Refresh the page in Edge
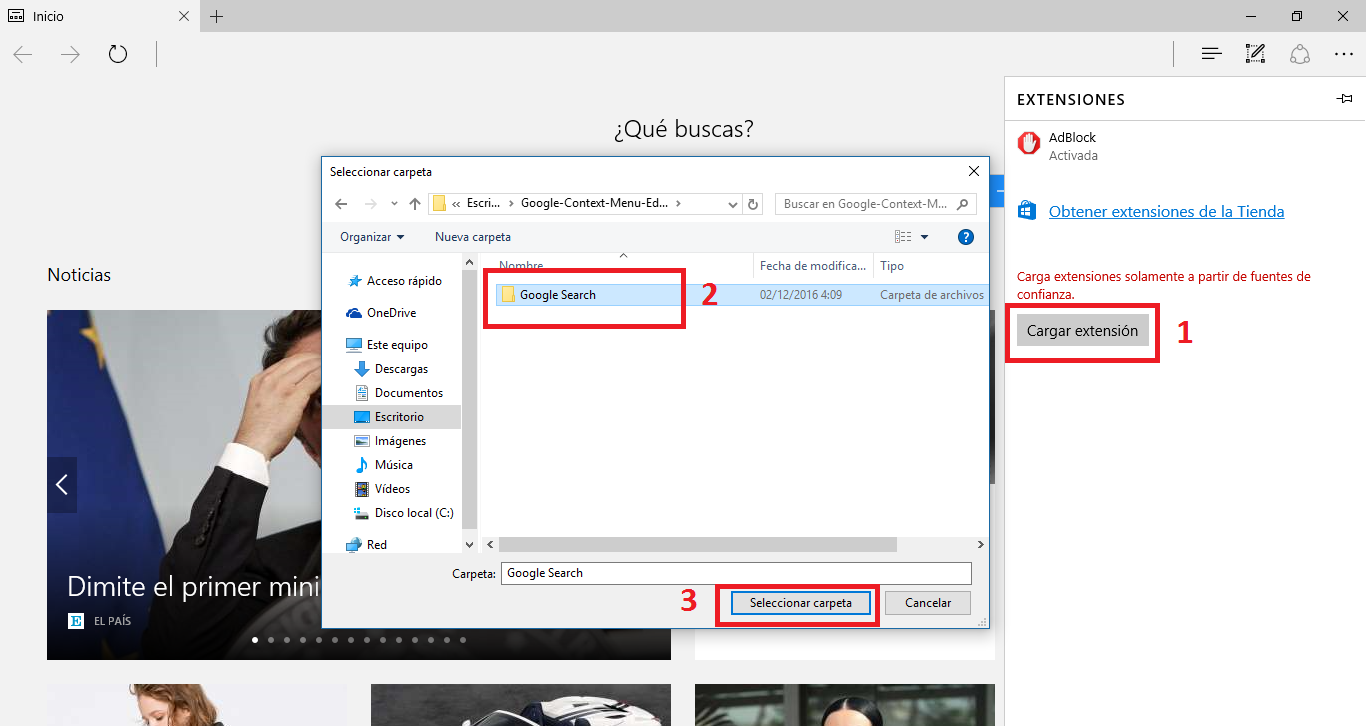The height and width of the screenshot is (726, 1366). 118,54
